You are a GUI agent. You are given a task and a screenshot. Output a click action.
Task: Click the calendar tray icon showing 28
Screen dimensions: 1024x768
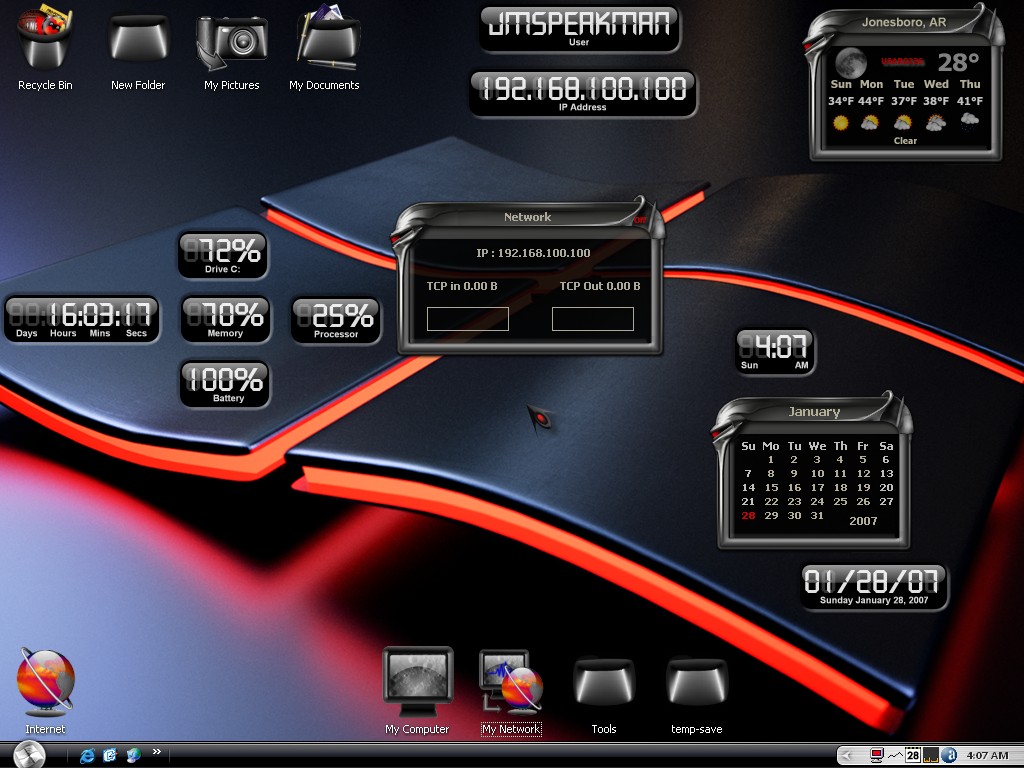coord(912,756)
